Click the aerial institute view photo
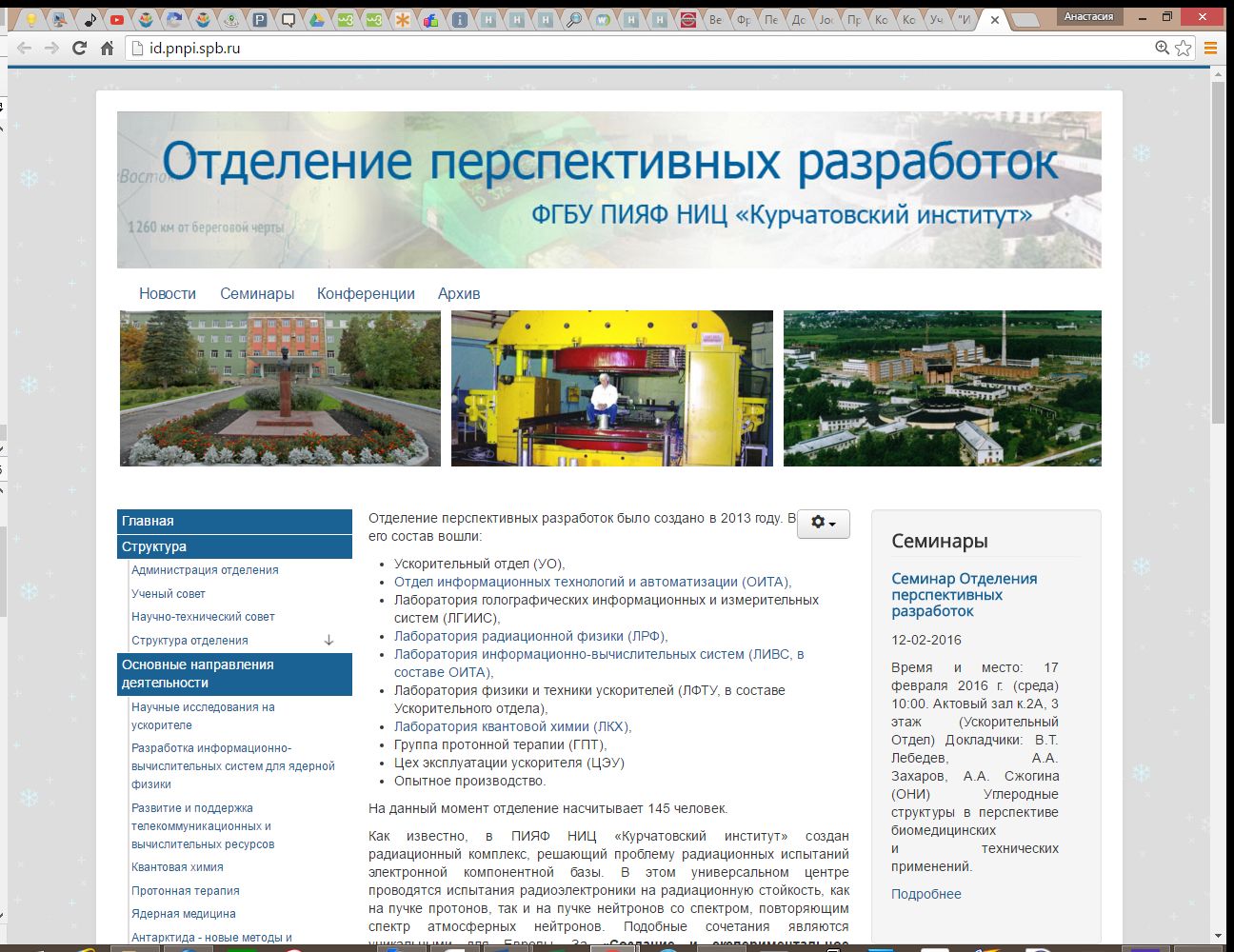Image resolution: width=1234 pixels, height=952 pixels. [943, 388]
